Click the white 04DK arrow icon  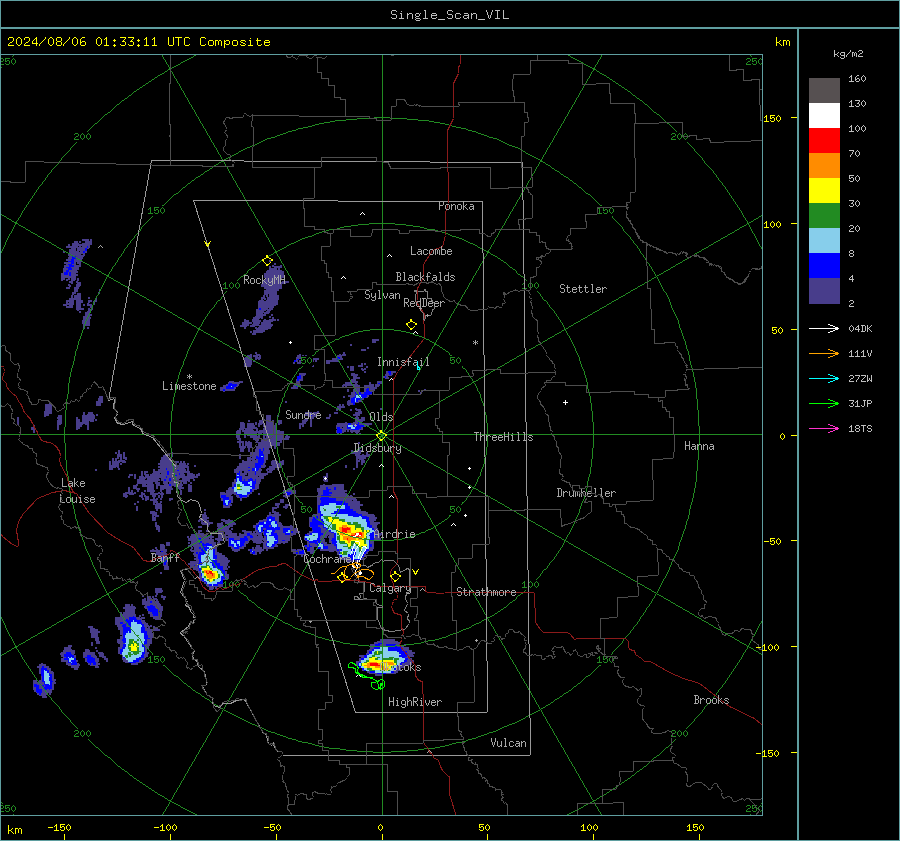click(824, 328)
